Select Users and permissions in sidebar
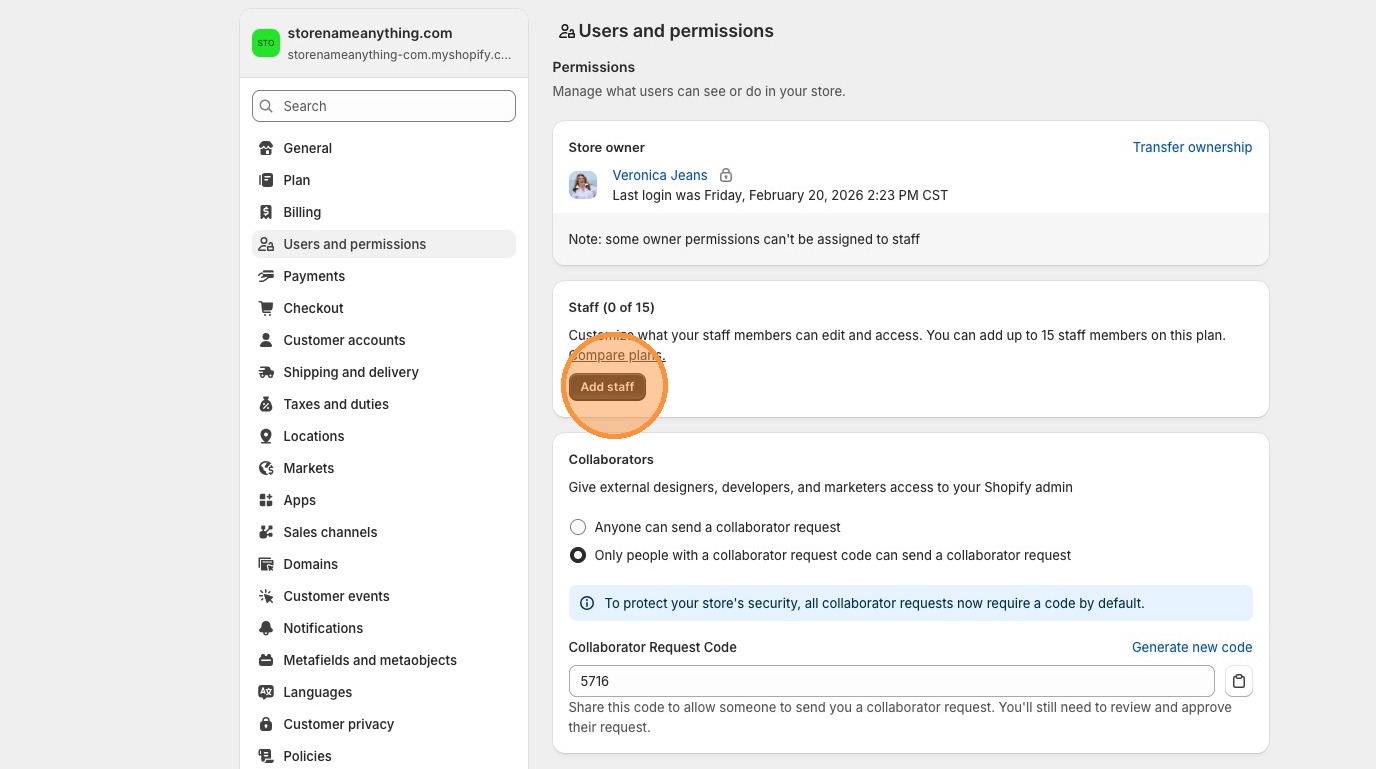 (384, 244)
